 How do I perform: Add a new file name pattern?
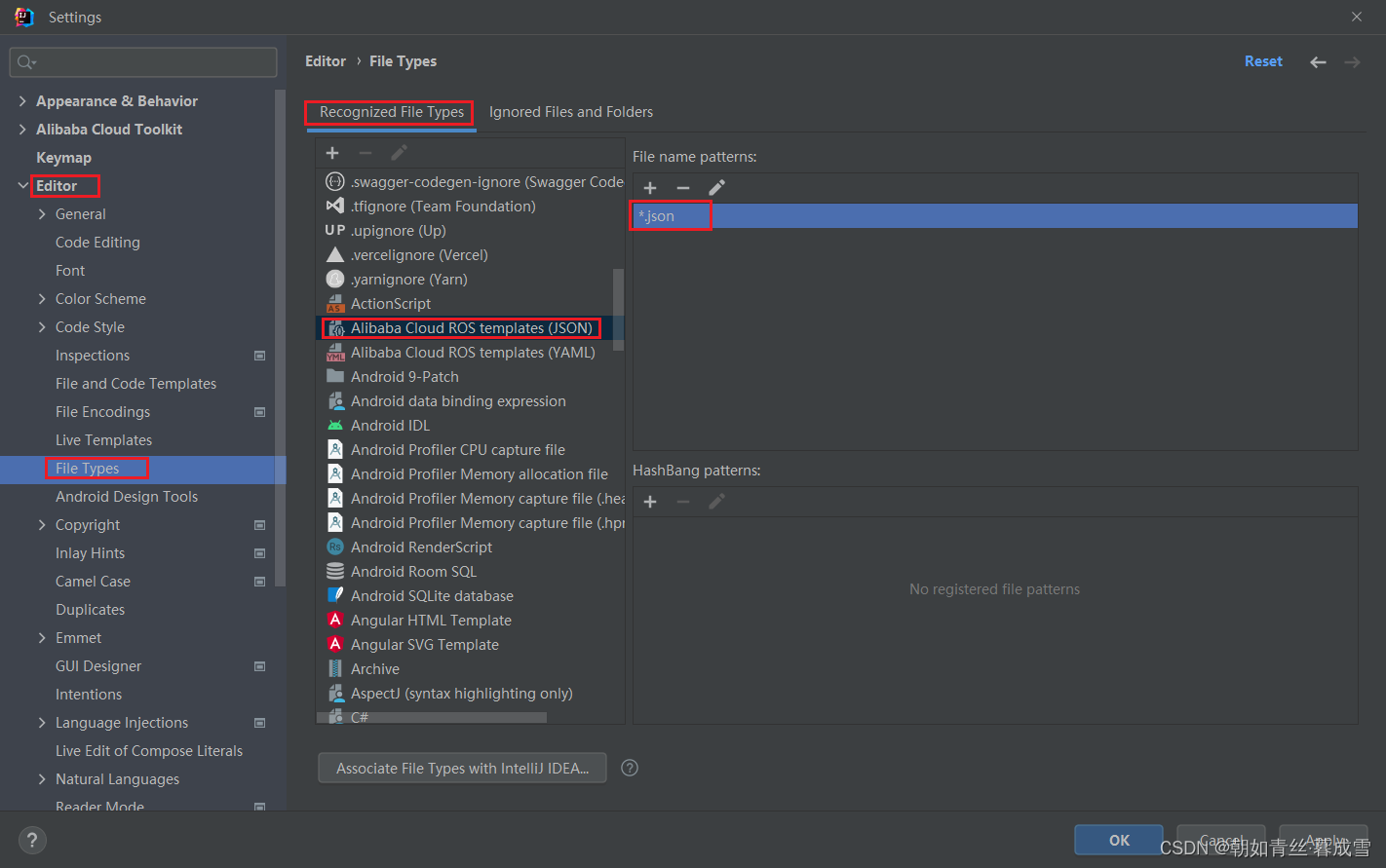click(x=650, y=188)
